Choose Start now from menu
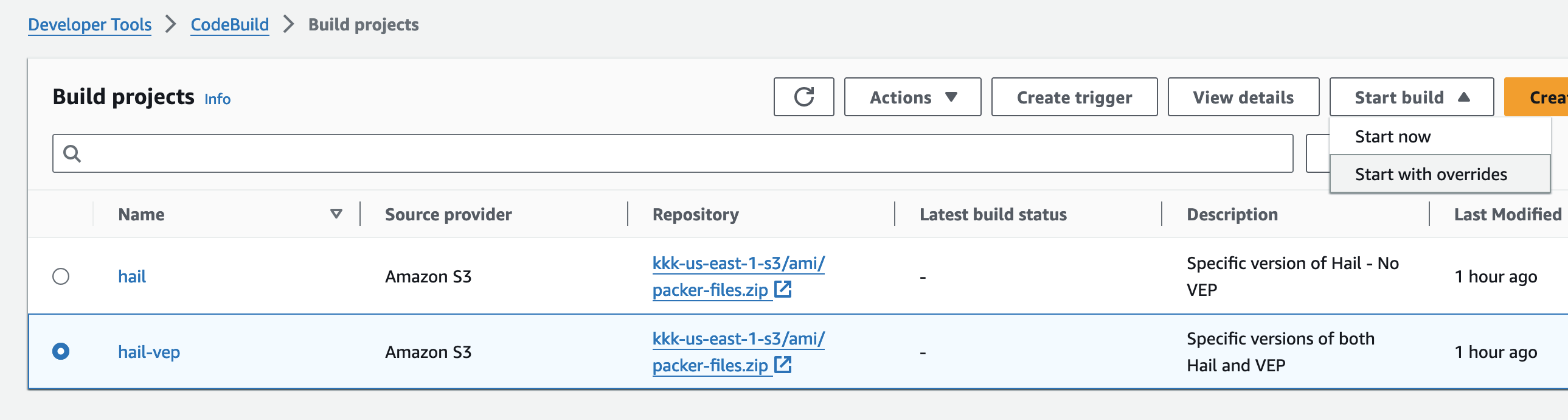1568x420 pixels. (x=1440, y=136)
